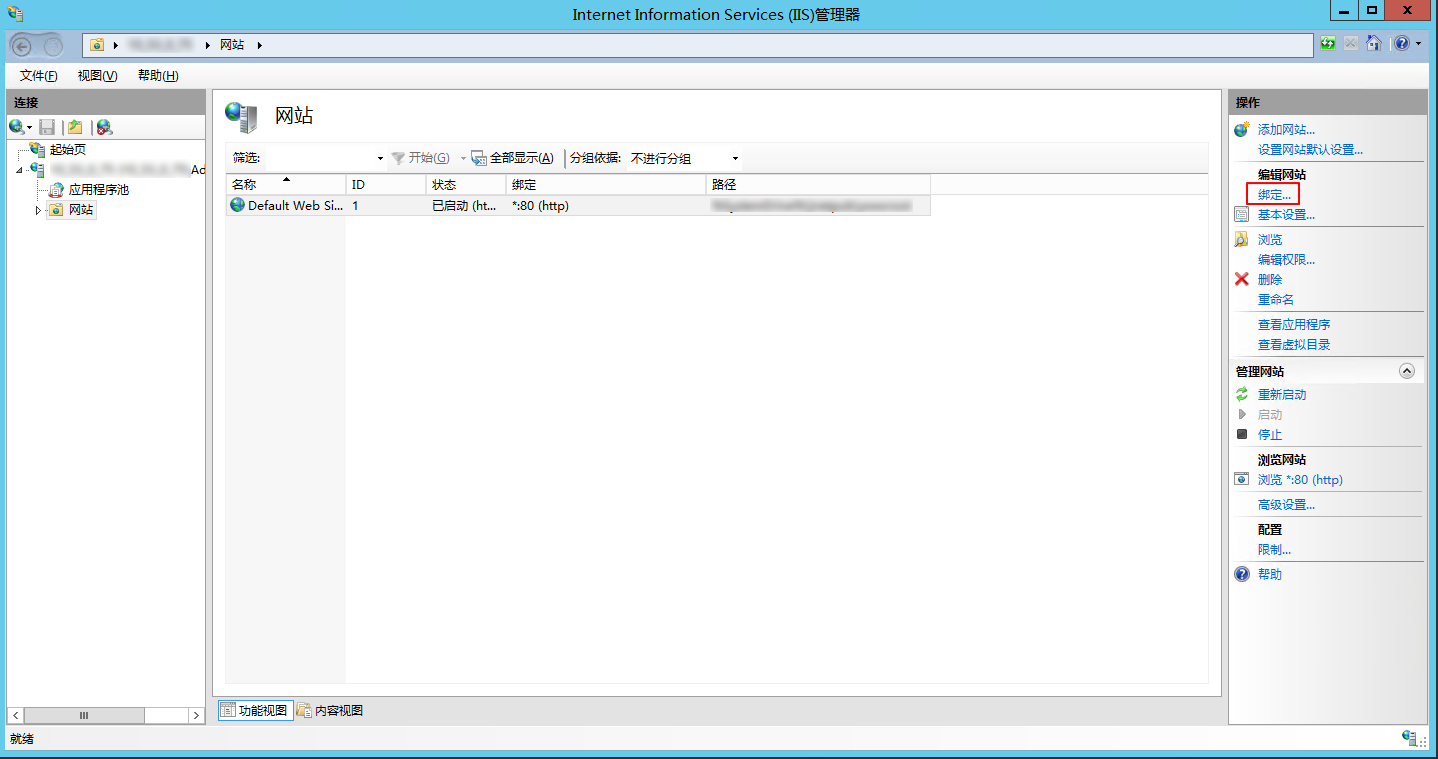Viewport: 1438px width, 759px height.
Task: Collapse the 管理网站 section chevron
Action: [x=1407, y=371]
